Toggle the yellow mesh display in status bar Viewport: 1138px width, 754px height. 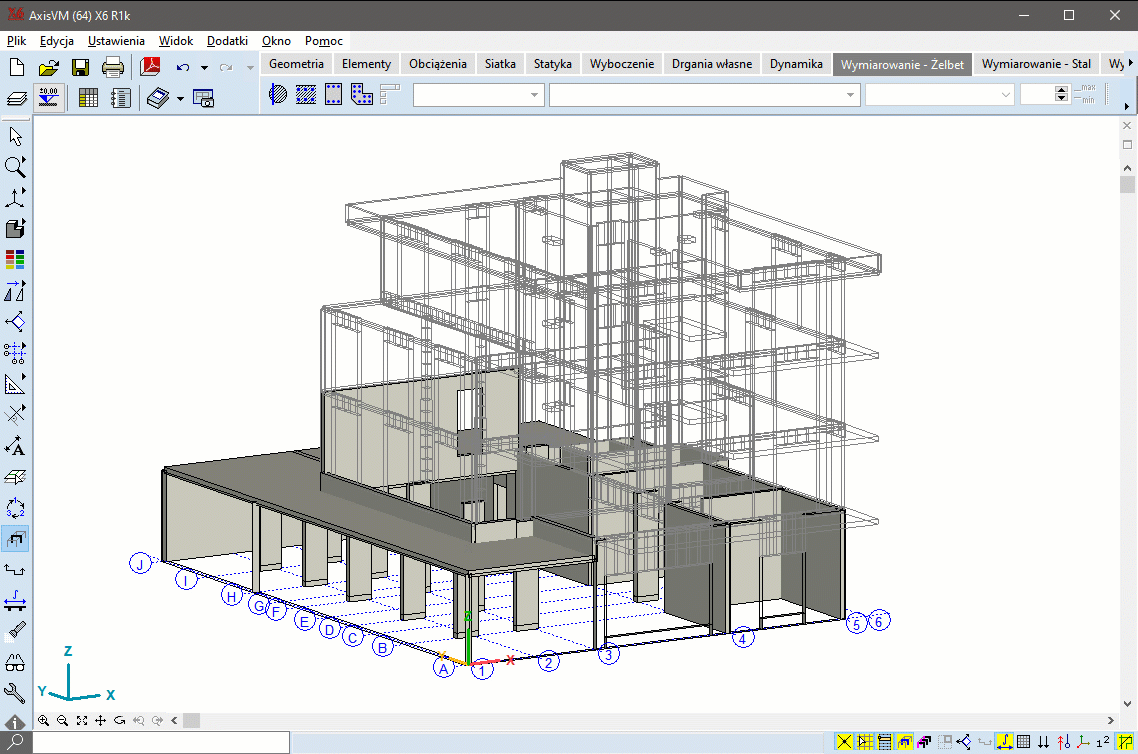(865, 742)
